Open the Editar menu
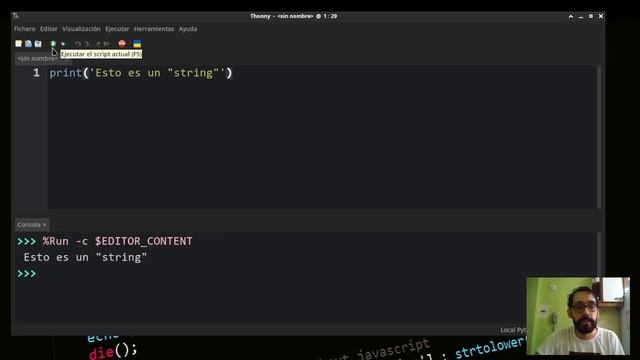 coord(49,29)
